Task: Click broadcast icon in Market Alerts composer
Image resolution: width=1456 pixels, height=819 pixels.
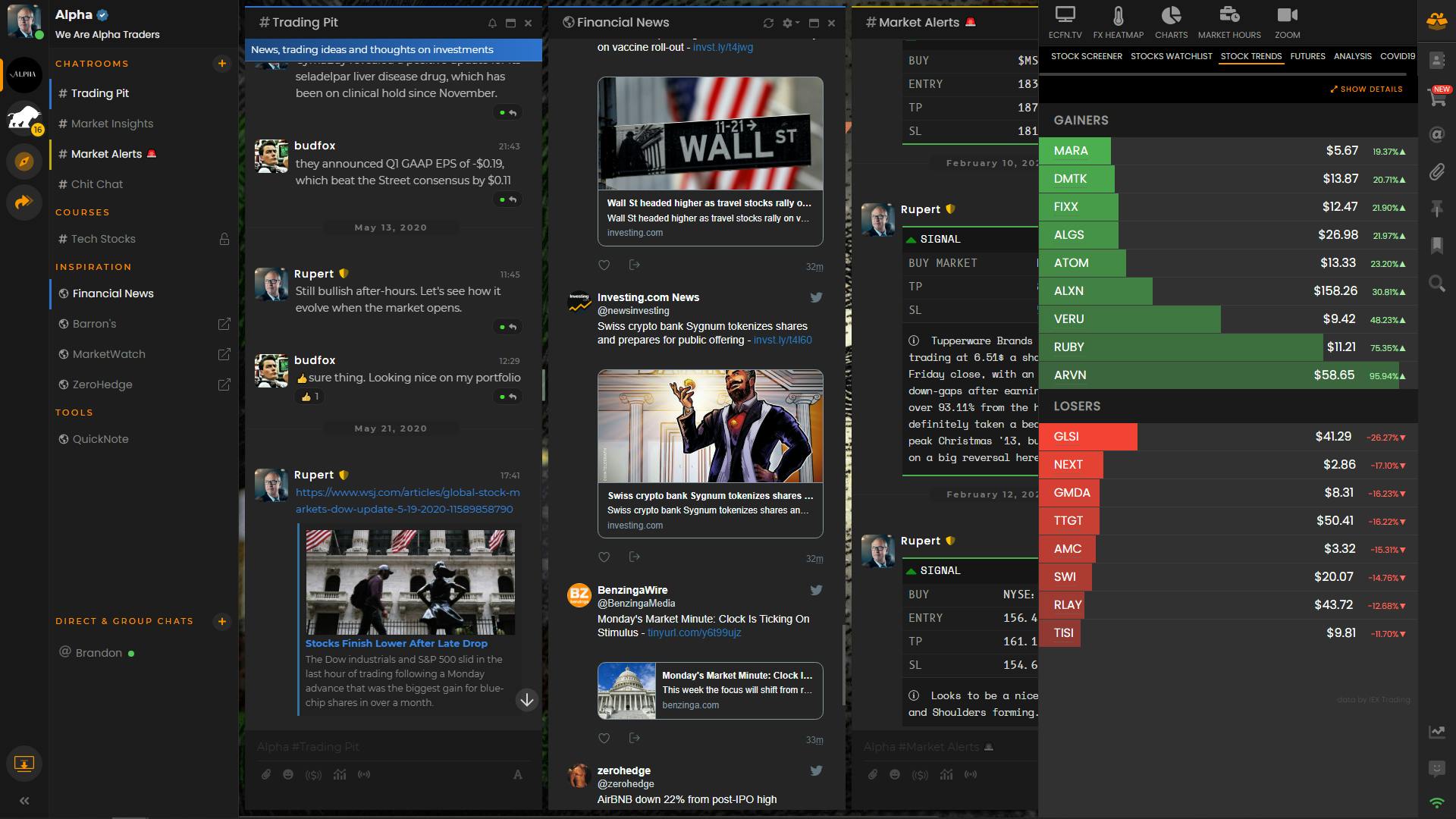Action: click(x=971, y=774)
